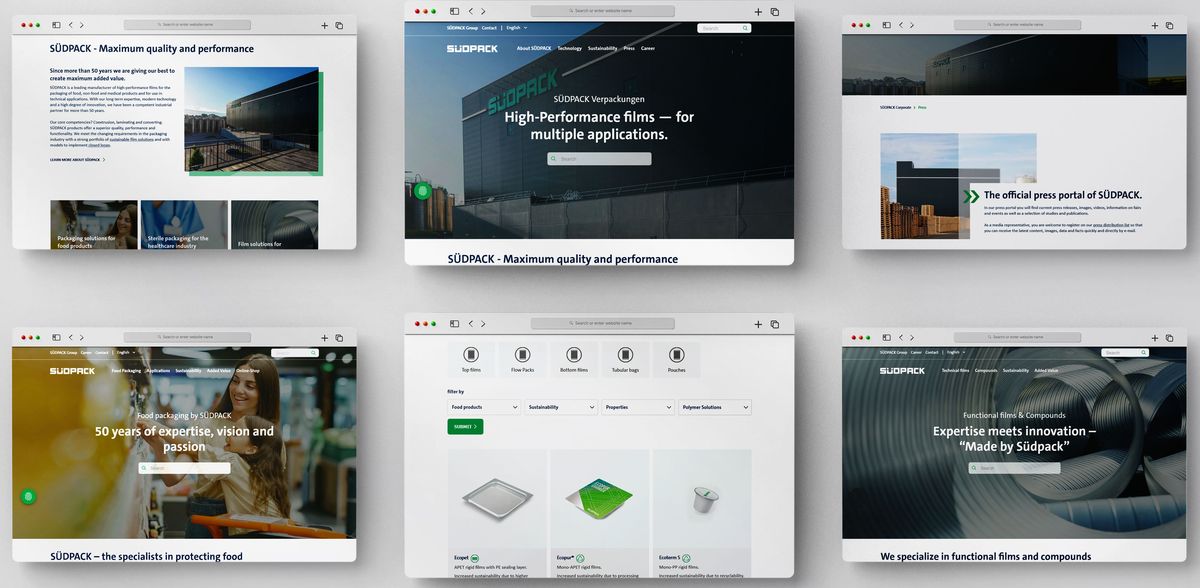Click the green SUBMIT button

464,426
